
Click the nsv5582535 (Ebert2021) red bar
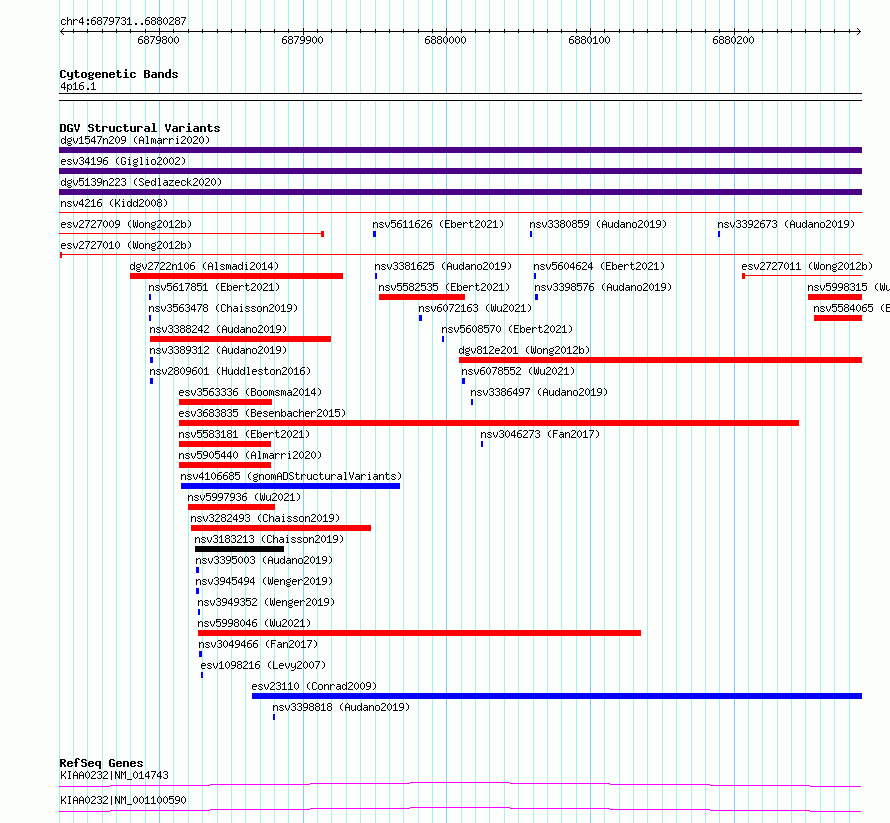tap(422, 297)
